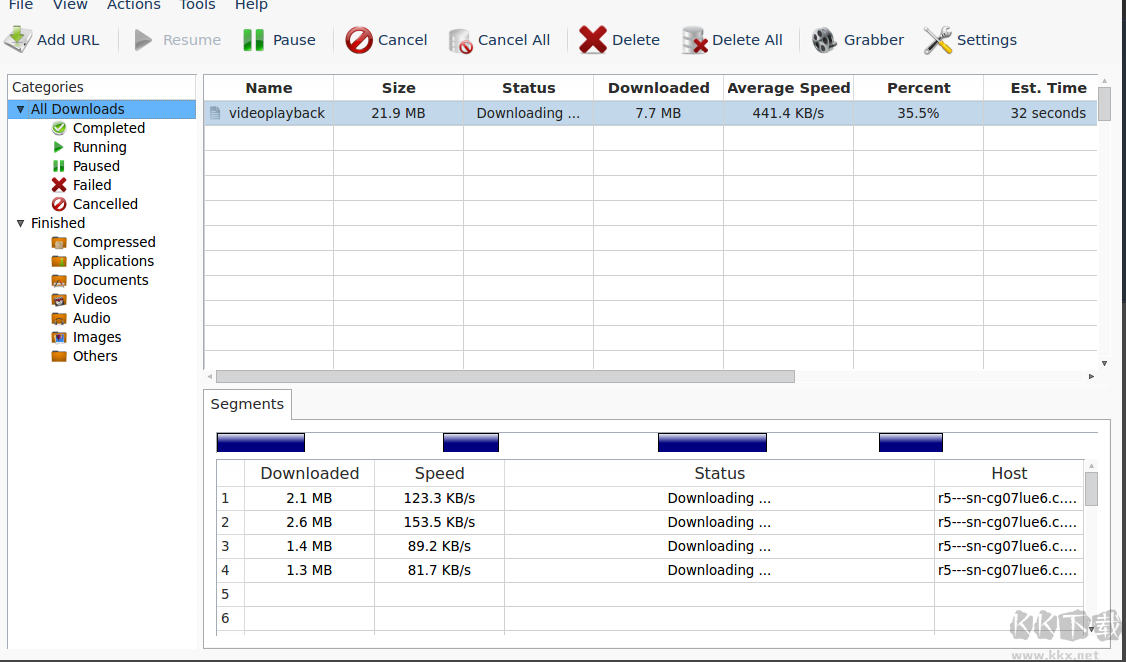Click the Cancel All icon
The width and height of the screenshot is (1126, 662).
point(460,40)
